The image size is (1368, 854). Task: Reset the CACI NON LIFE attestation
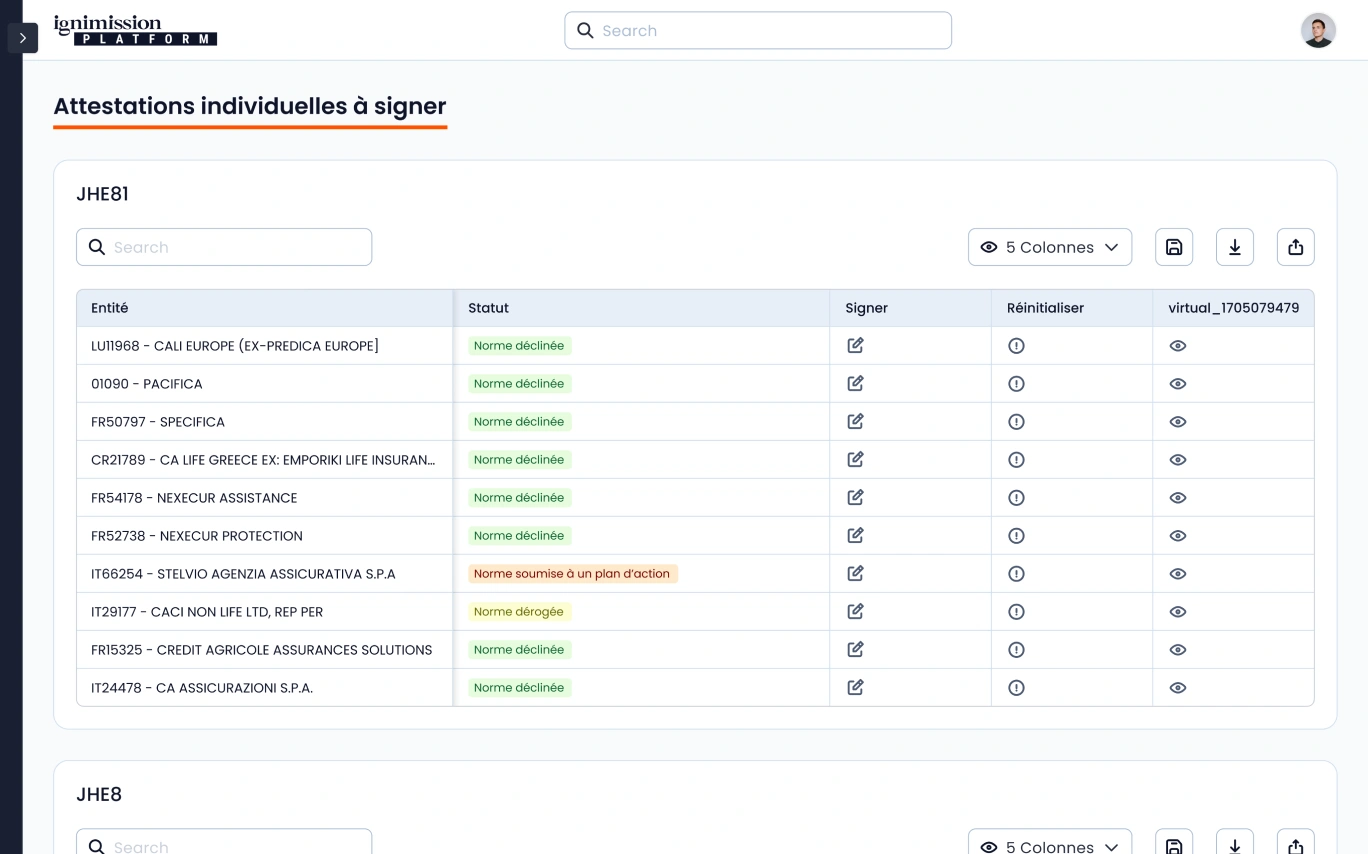tap(1016, 612)
